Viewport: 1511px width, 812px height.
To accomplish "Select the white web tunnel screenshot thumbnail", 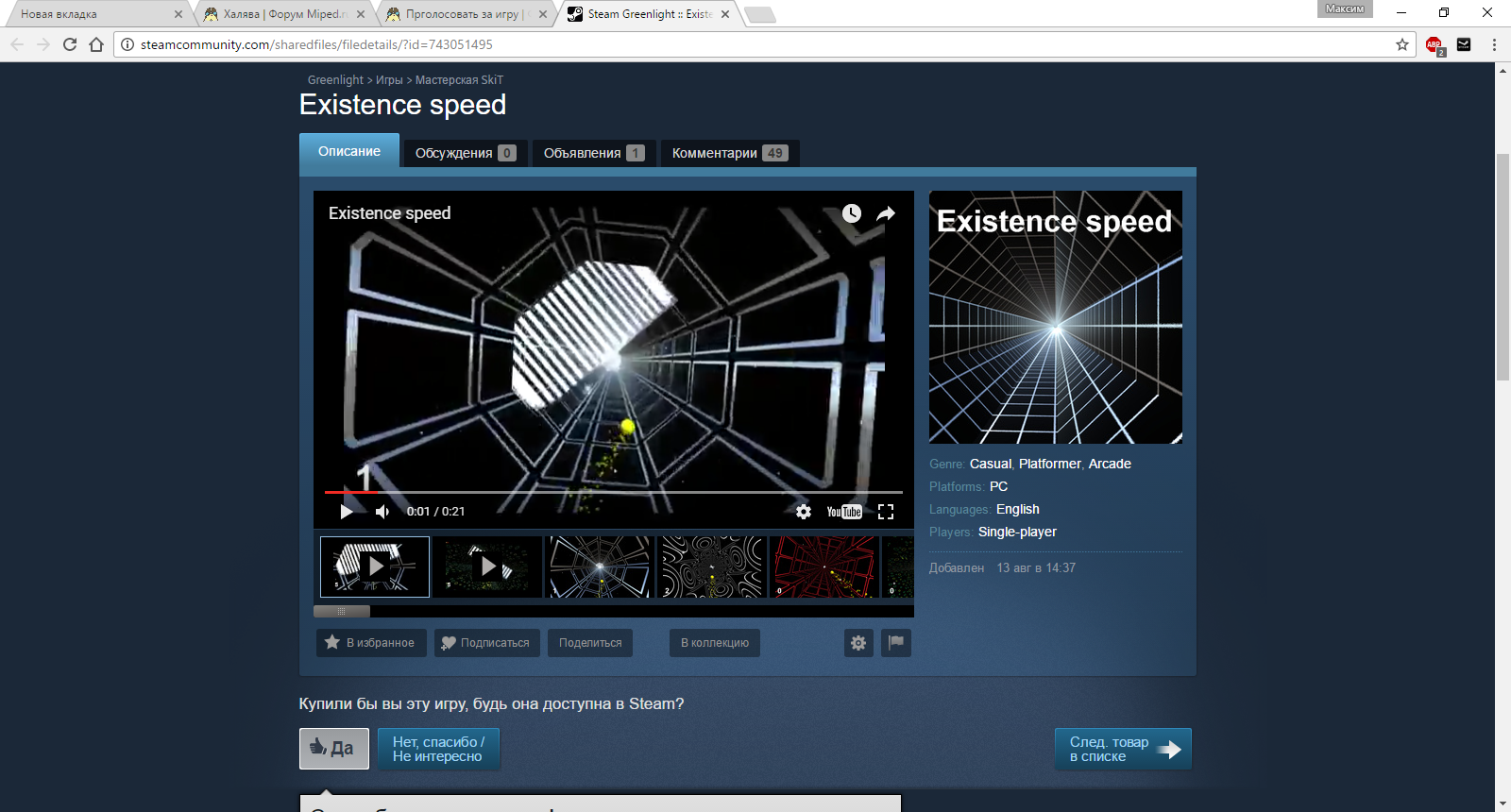I will [601, 567].
